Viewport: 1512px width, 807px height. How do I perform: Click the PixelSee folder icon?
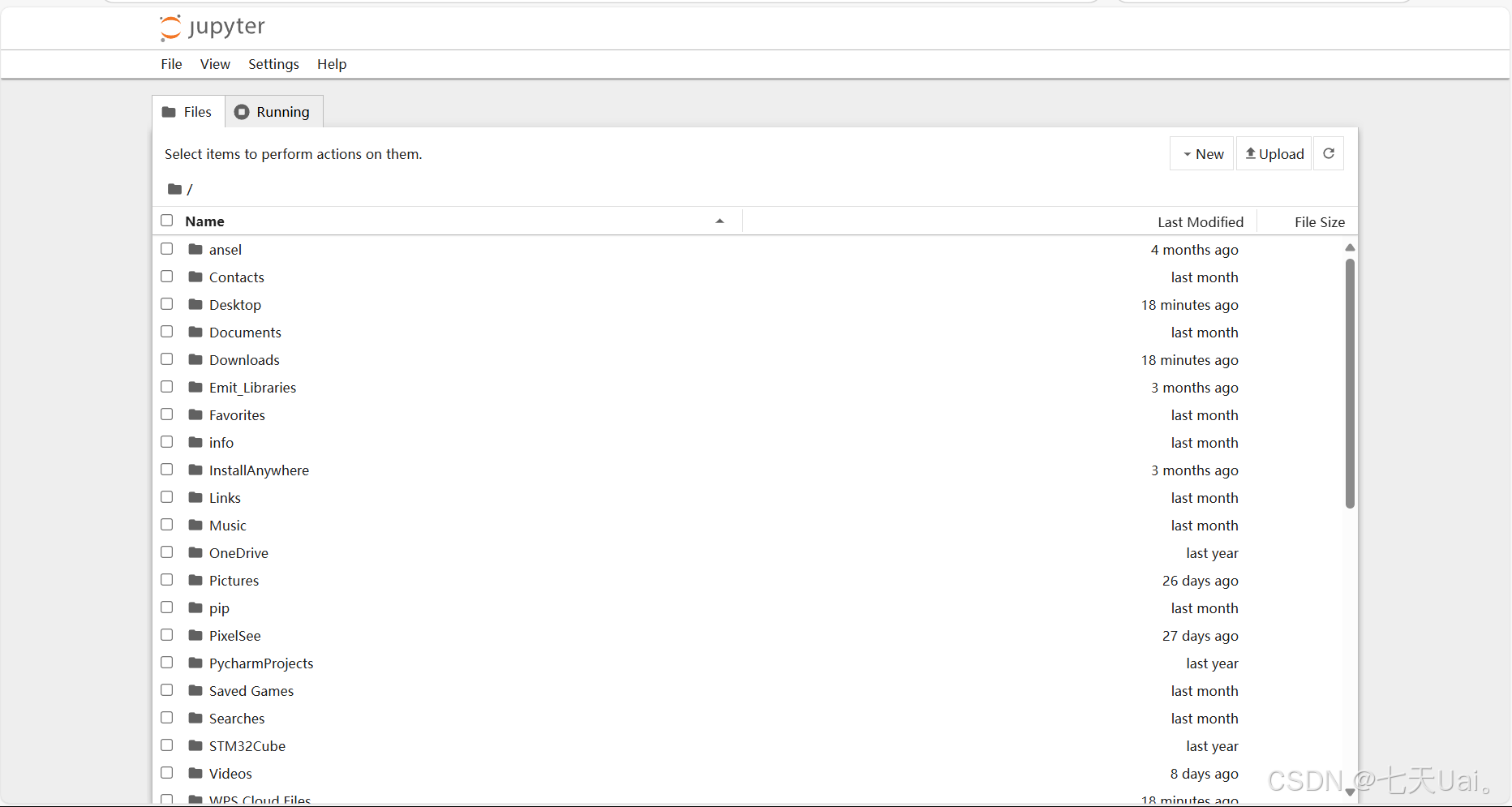pyautogui.click(x=195, y=635)
